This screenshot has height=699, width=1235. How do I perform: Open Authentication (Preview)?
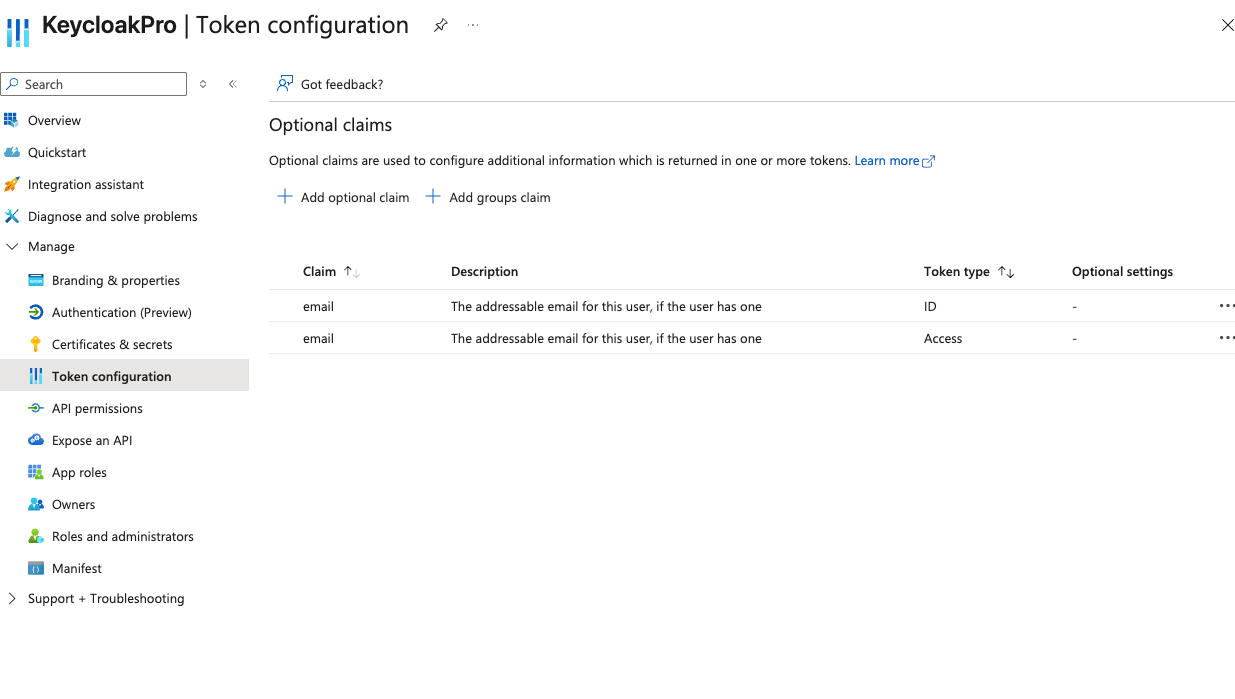pos(122,312)
